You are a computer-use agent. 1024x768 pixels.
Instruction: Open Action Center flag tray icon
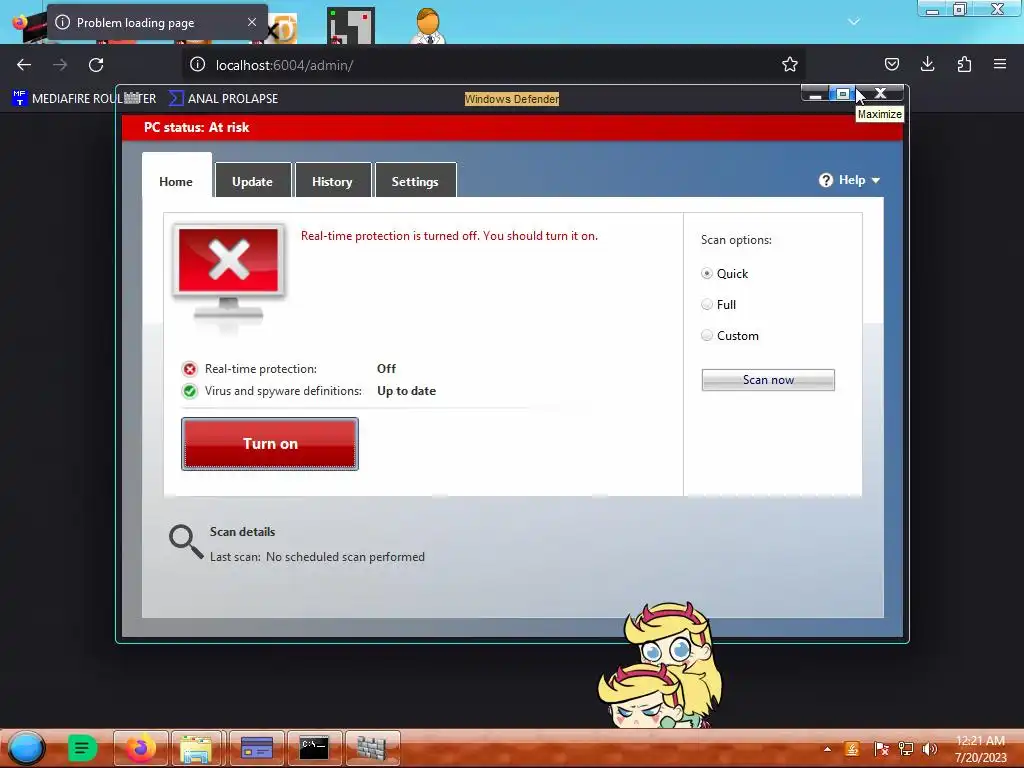coord(881,749)
